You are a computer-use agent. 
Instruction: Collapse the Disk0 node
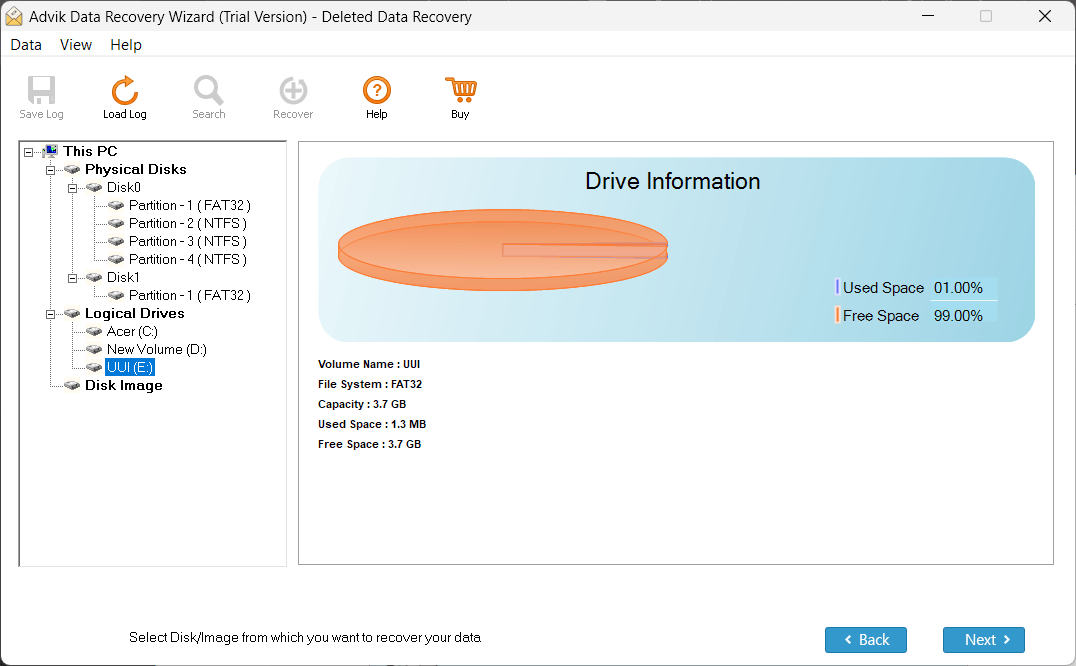pos(72,187)
